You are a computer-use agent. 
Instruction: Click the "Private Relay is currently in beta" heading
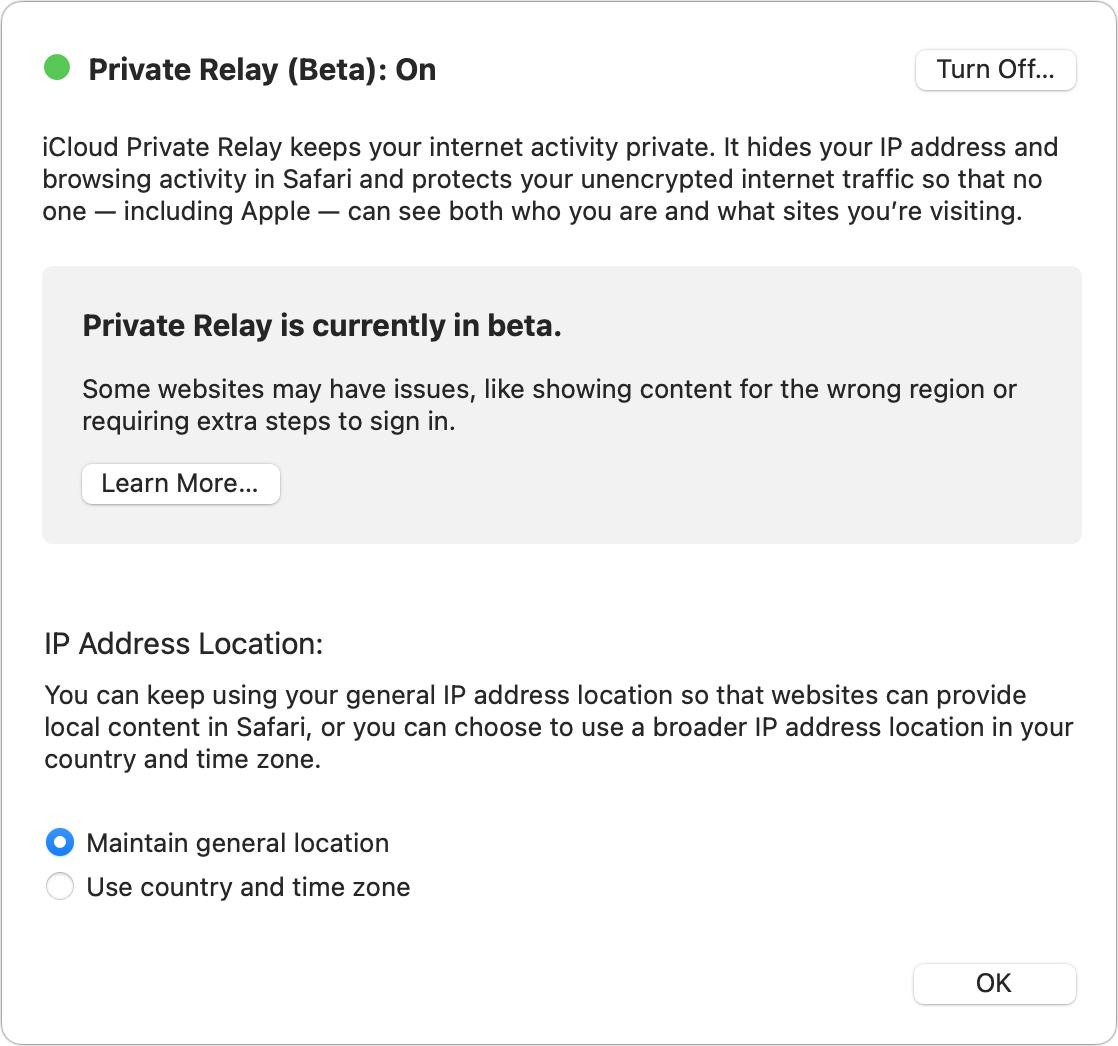coord(322,326)
